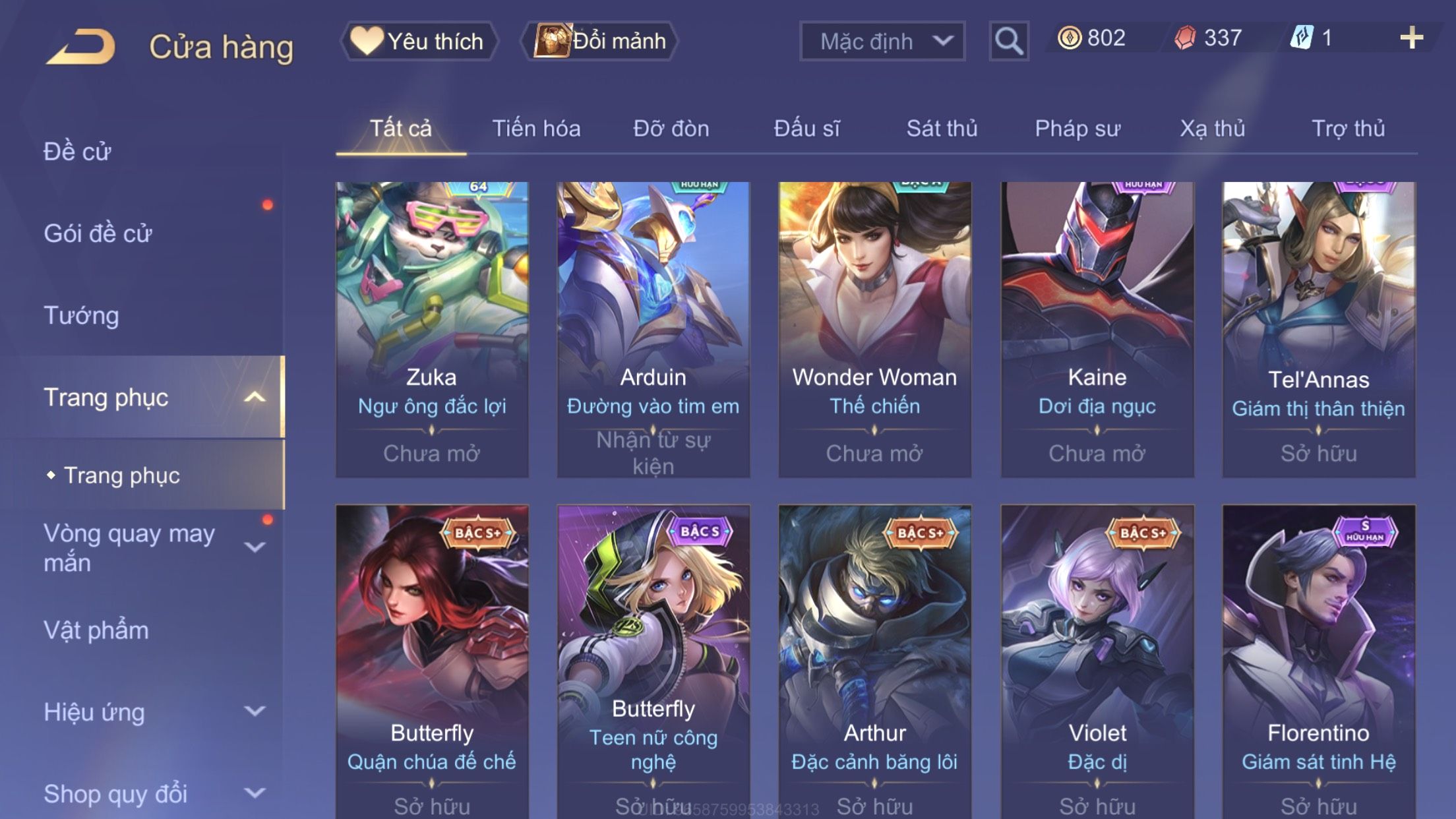1456x819 pixels.
Task: Click the gold coin currency icon
Action: [1069, 38]
